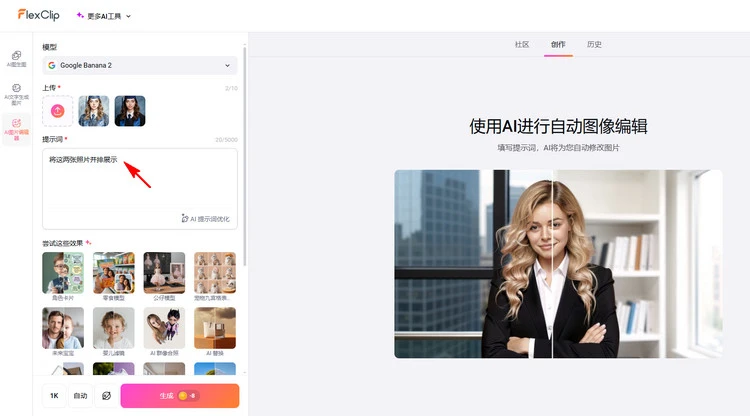Image resolution: width=750 pixels, height=416 pixels.
Task: Open the AI文字生成图片 sidebar tool
Action: pyautogui.click(x=16, y=93)
